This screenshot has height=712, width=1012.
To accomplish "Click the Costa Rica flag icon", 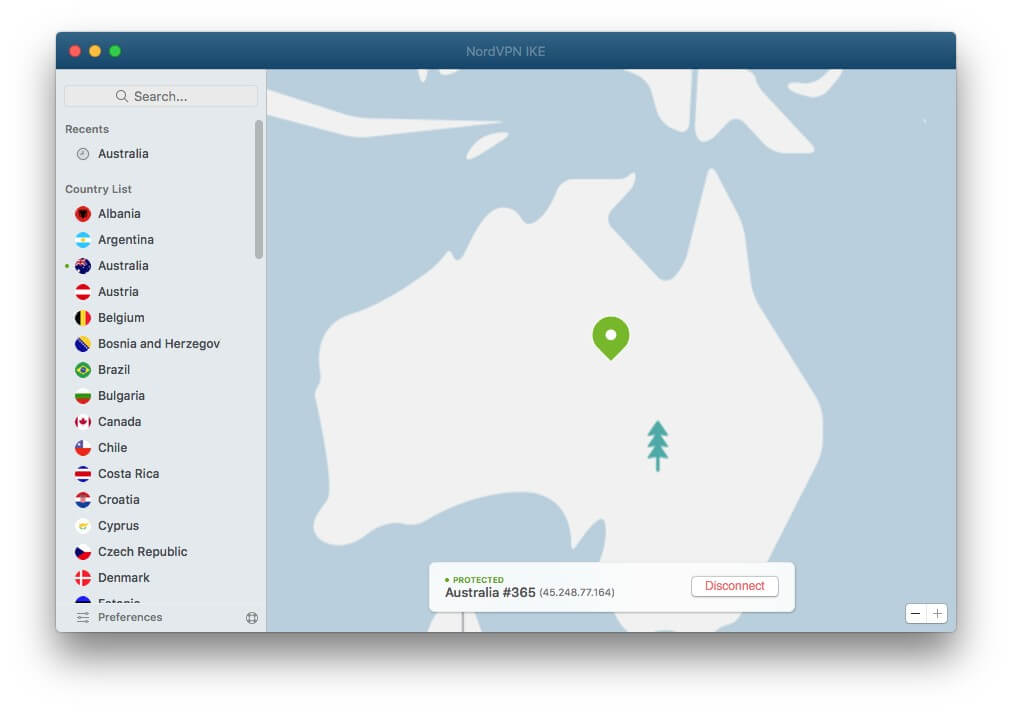I will 83,474.
